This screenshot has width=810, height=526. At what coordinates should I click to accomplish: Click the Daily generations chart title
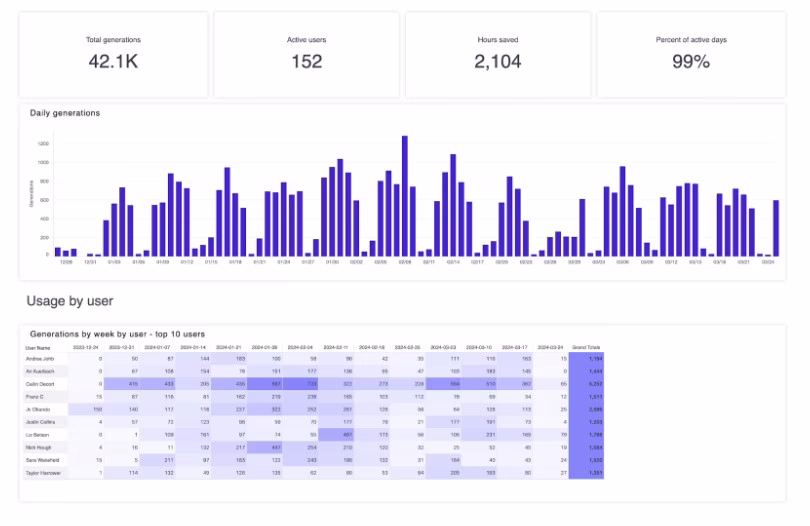pyautogui.click(x=65, y=113)
